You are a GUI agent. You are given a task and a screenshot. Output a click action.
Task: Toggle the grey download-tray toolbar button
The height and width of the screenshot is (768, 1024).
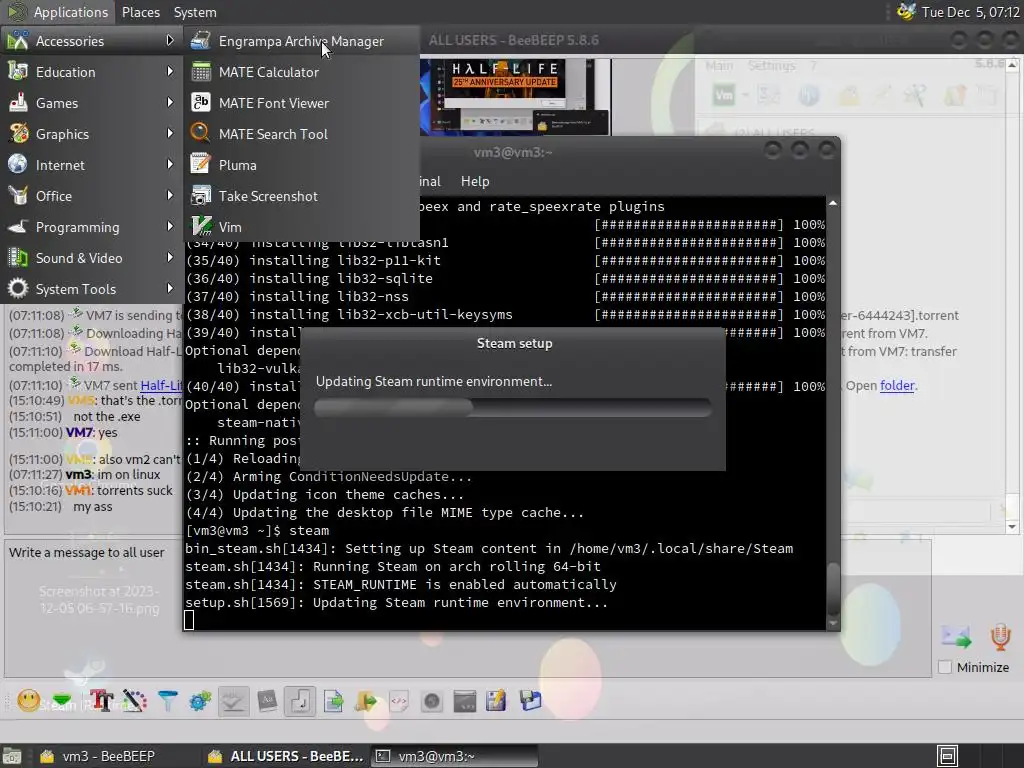[233, 701]
